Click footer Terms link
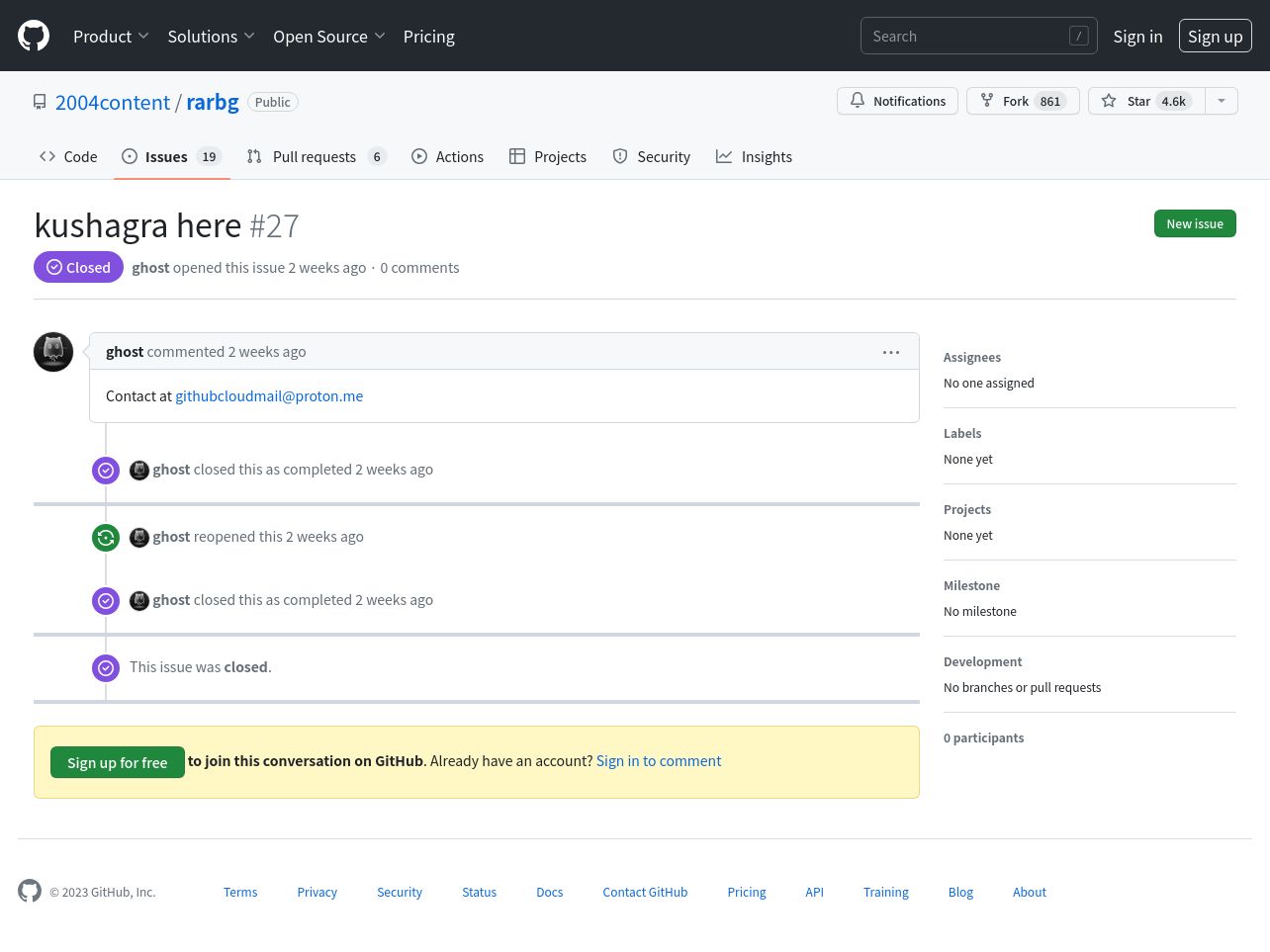This screenshot has height=952, width=1270. (240, 892)
